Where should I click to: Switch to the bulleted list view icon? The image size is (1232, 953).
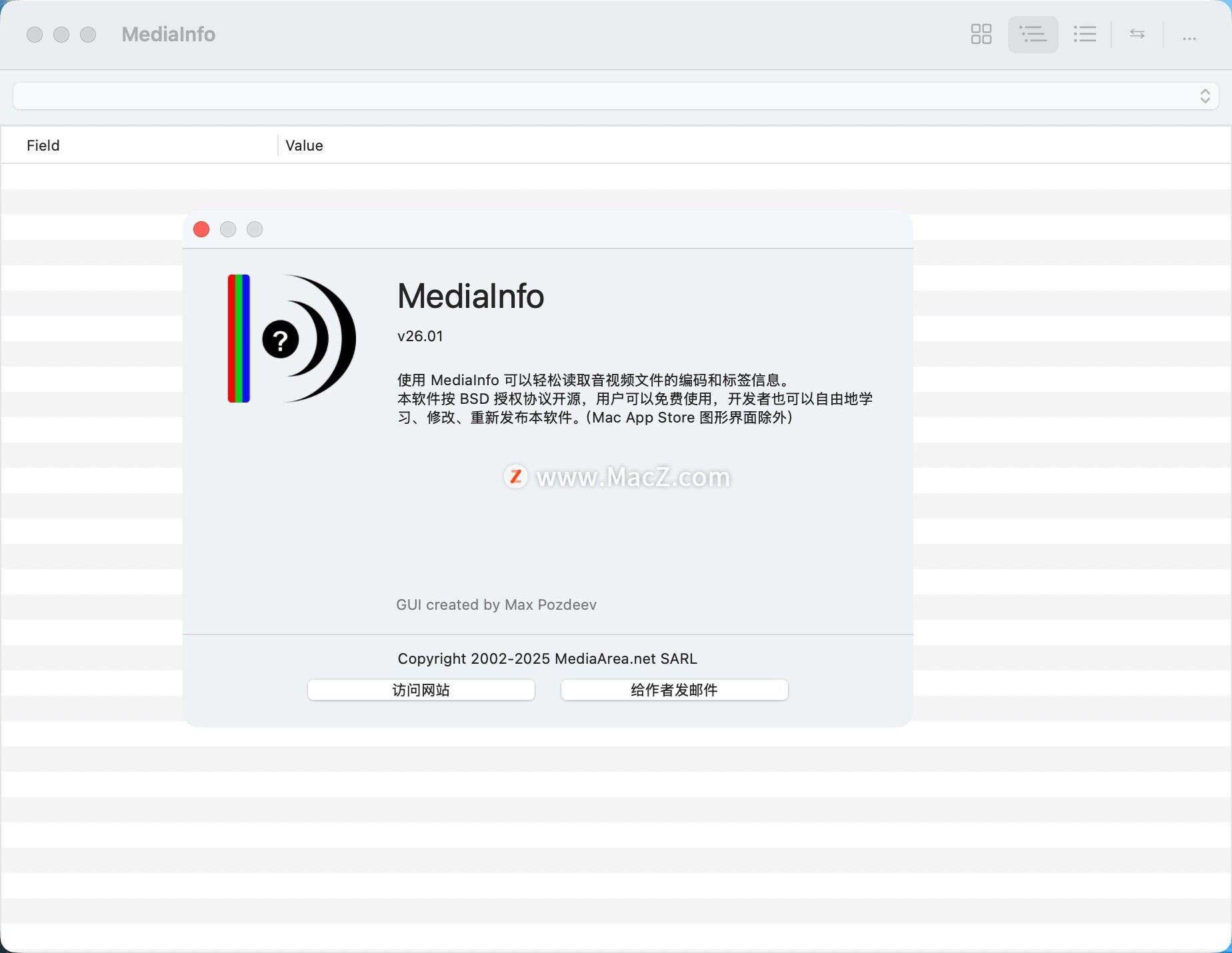(1085, 34)
